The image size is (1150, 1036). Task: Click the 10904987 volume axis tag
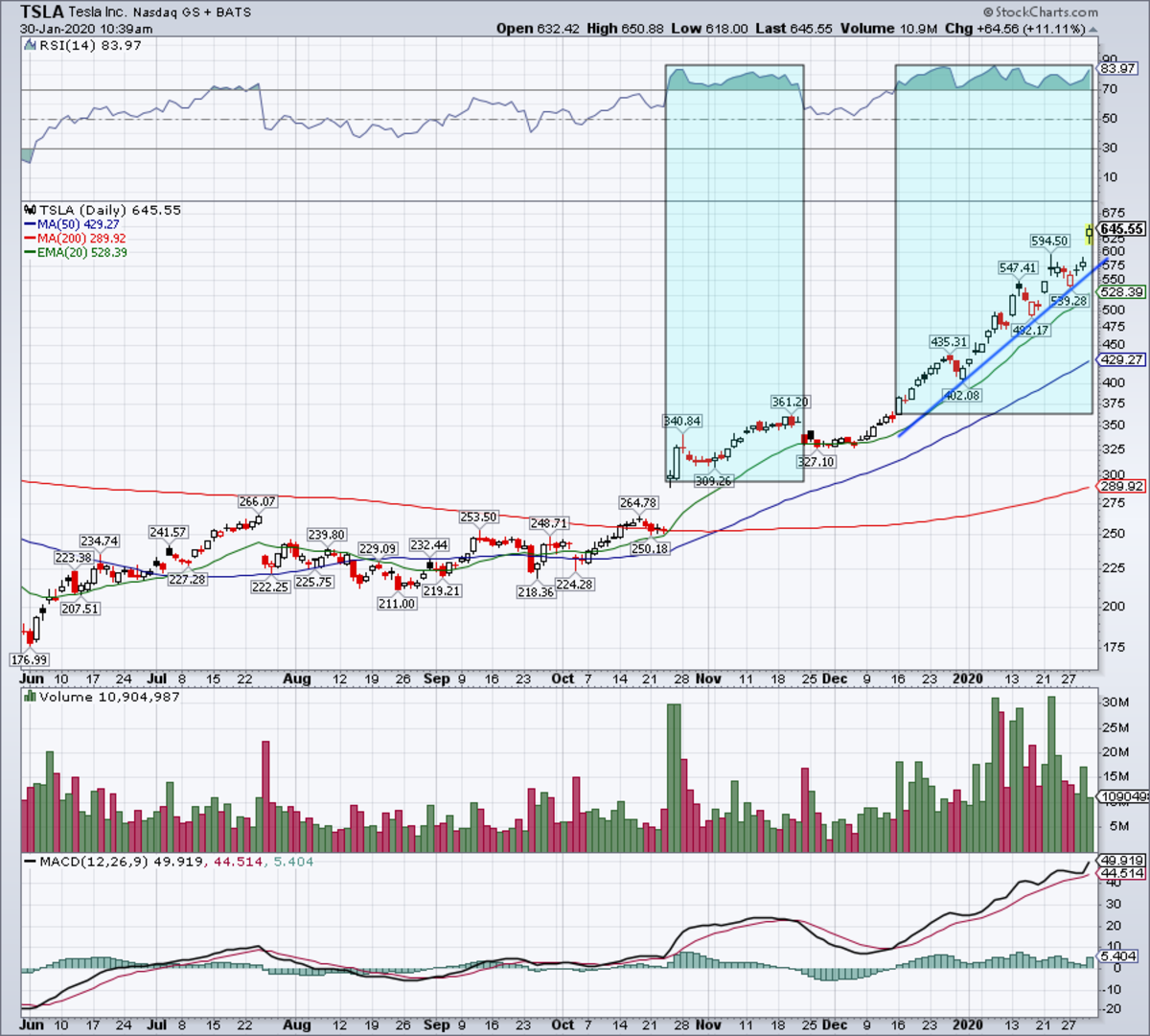[1121, 797]
